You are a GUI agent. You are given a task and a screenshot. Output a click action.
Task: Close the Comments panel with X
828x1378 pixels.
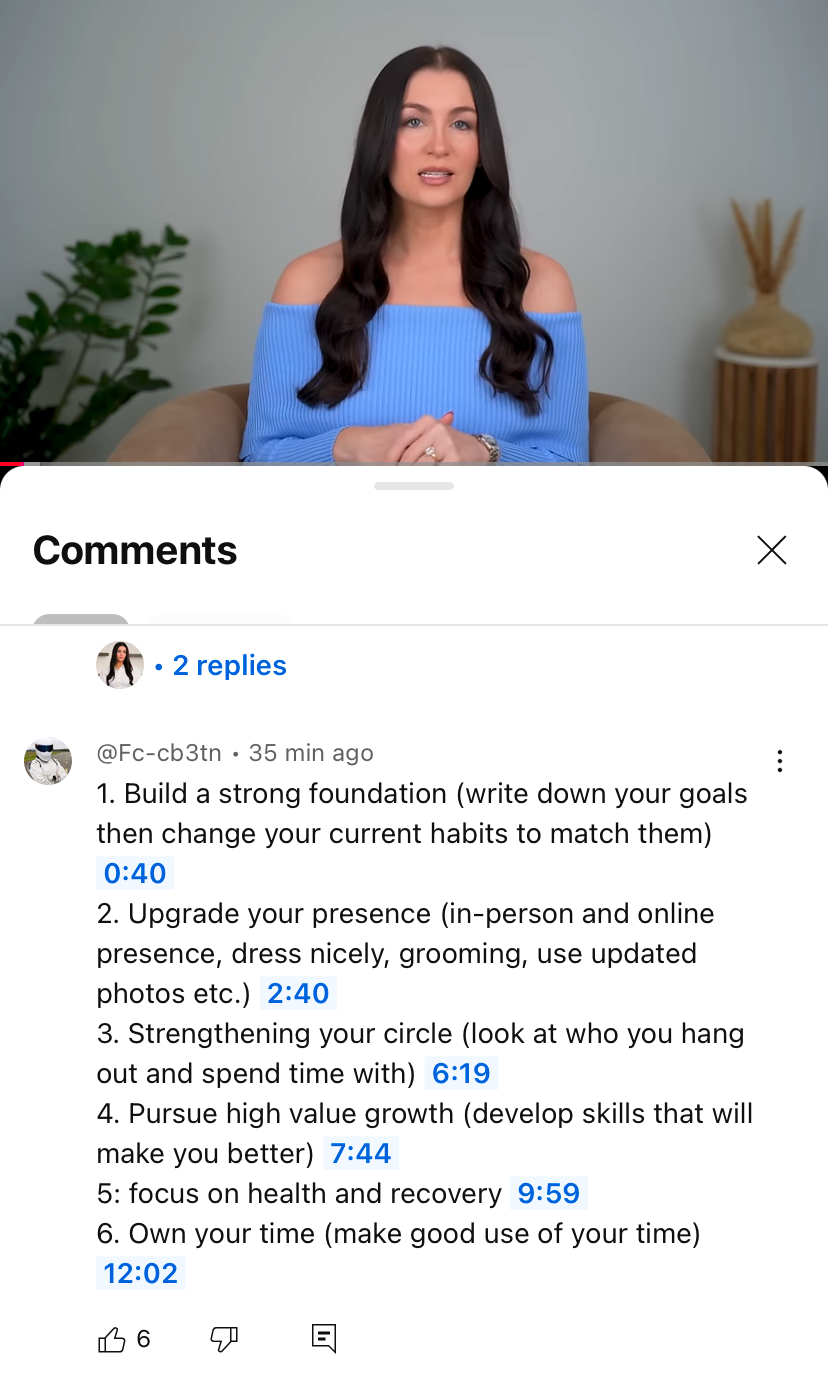point(772,550)
